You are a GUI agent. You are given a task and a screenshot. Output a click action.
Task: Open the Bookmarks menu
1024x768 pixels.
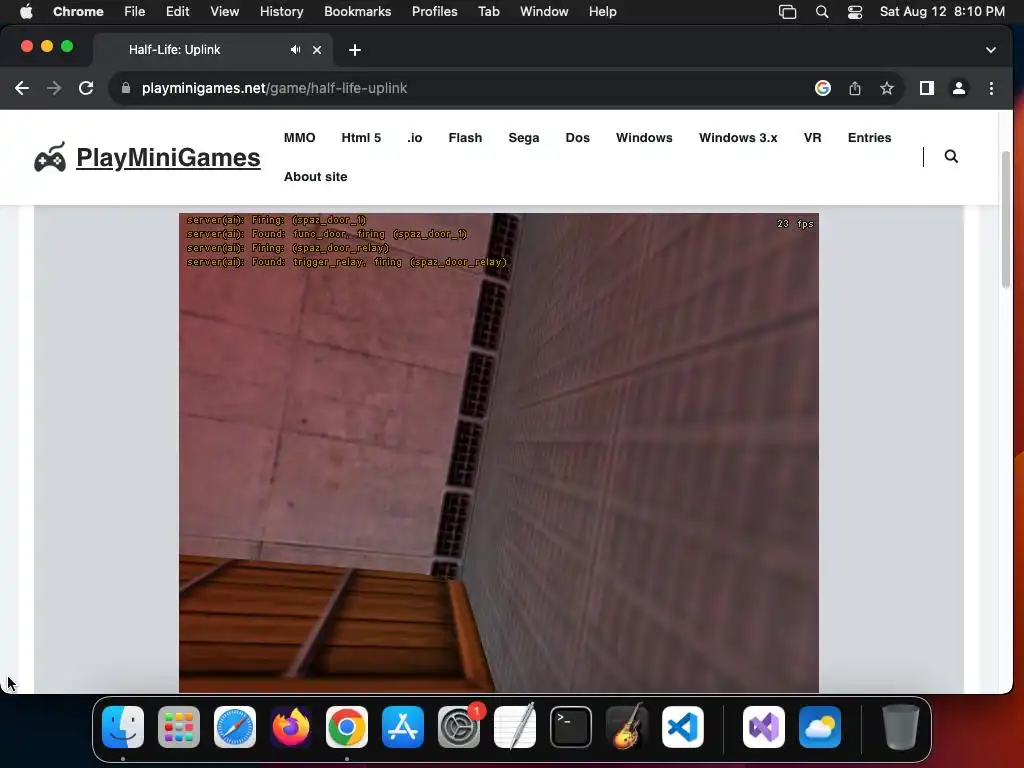click(x=357, y=12)
